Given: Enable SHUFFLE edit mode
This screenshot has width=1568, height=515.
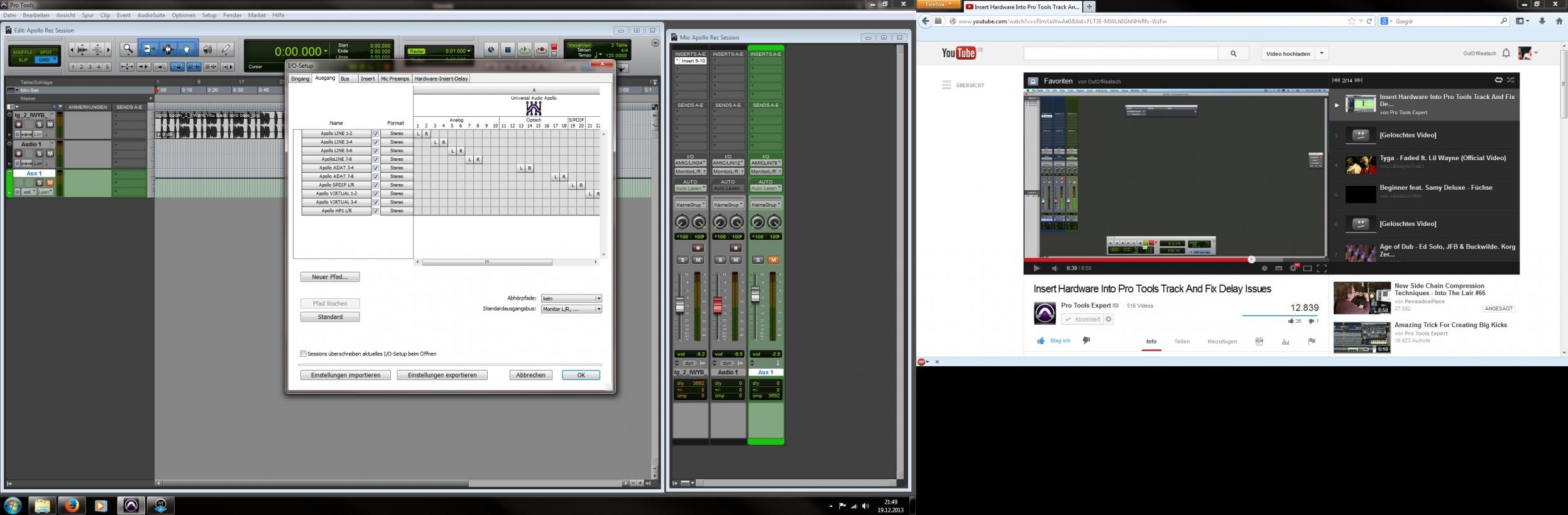Looking at the screenshot, I should [22, 53].
